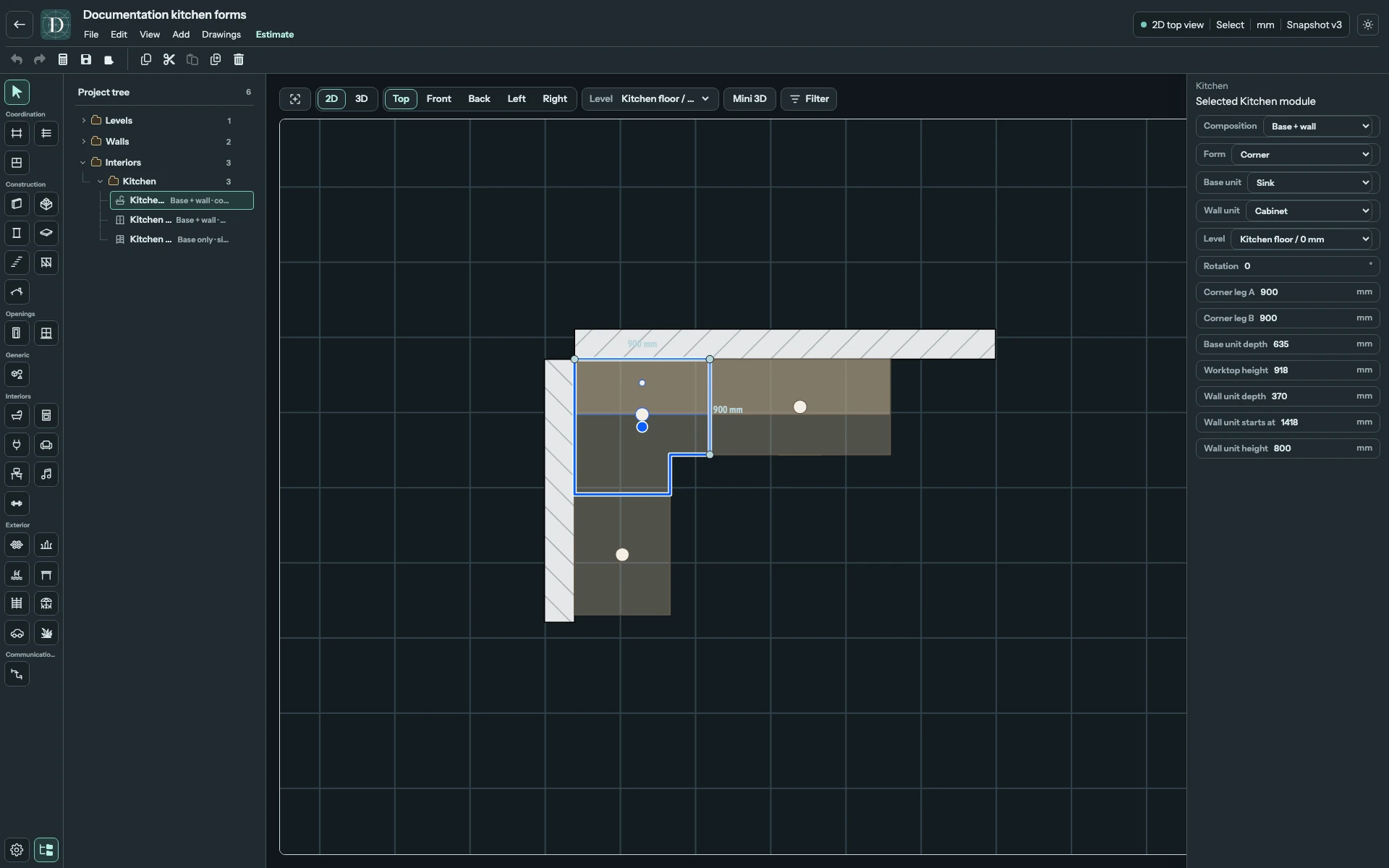Image resolution: width=1389 pixels, height=868 pixels.
Task: Click the Filter button
Action: 809,99
